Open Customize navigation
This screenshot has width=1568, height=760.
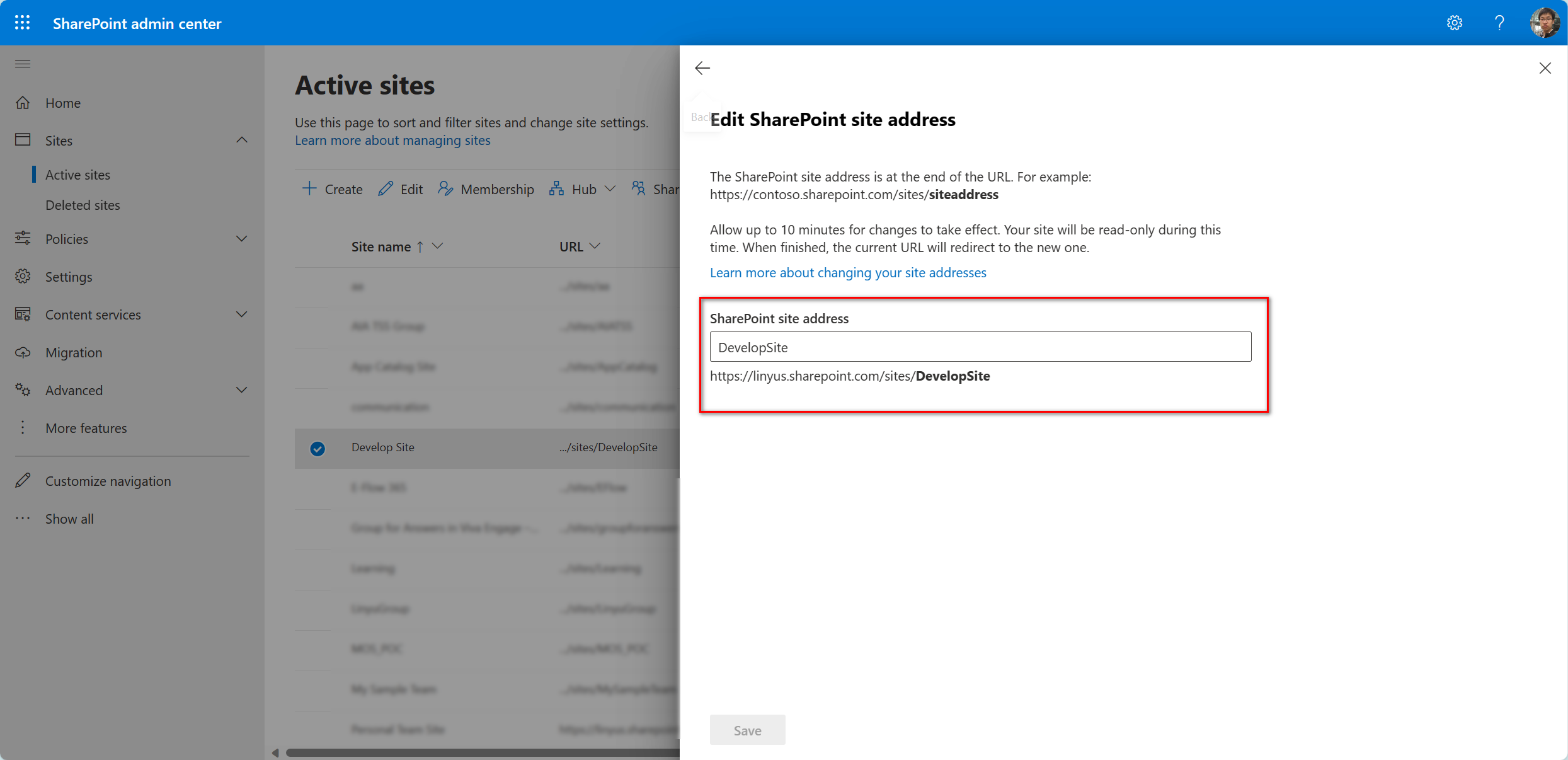pos(108,481)
